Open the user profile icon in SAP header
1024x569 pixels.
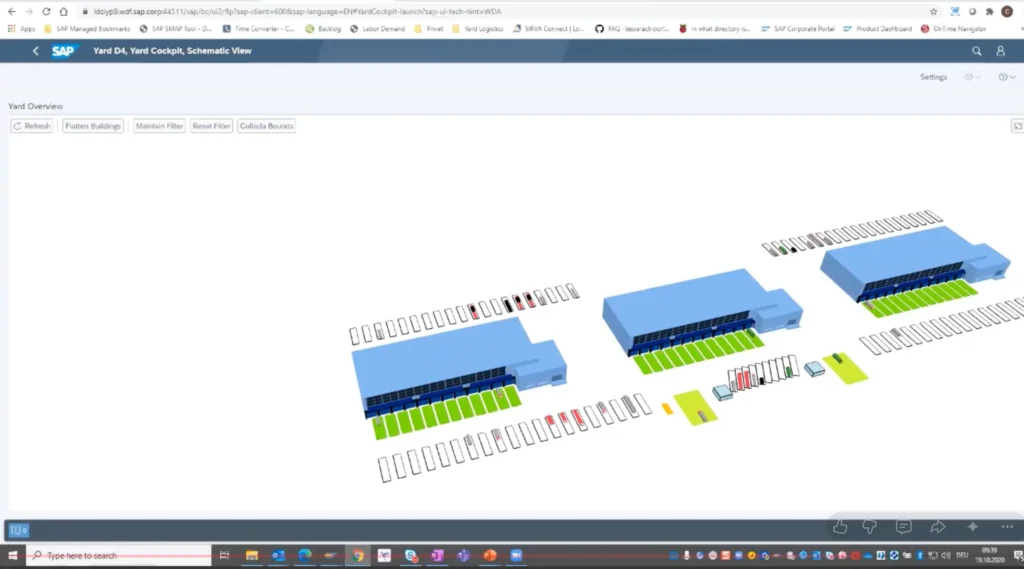coord(1000,51)
